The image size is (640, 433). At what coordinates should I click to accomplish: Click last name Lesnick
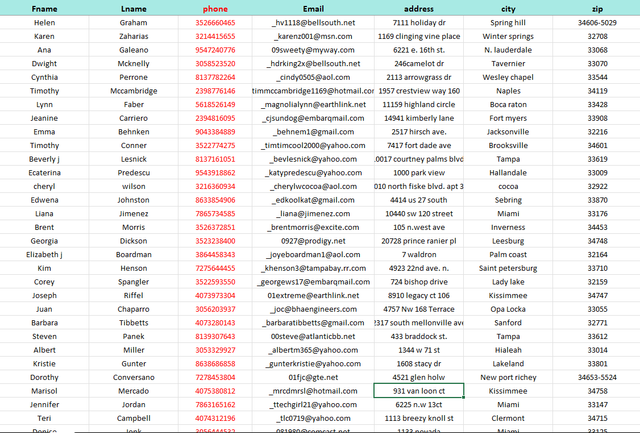point(133,159)
